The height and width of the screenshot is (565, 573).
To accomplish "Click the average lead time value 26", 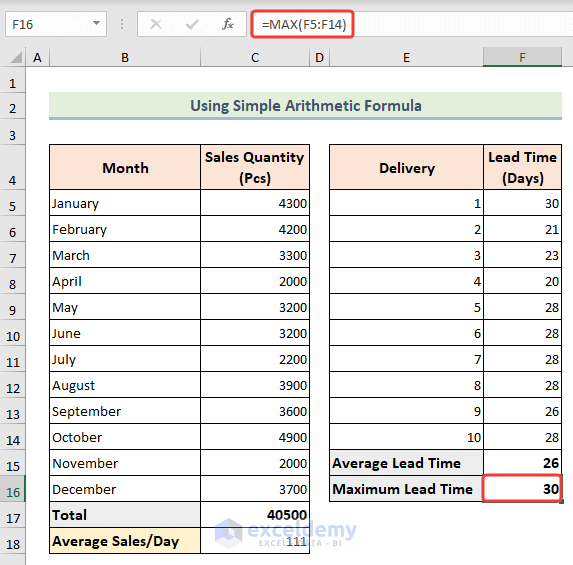I will coord(522,463).
